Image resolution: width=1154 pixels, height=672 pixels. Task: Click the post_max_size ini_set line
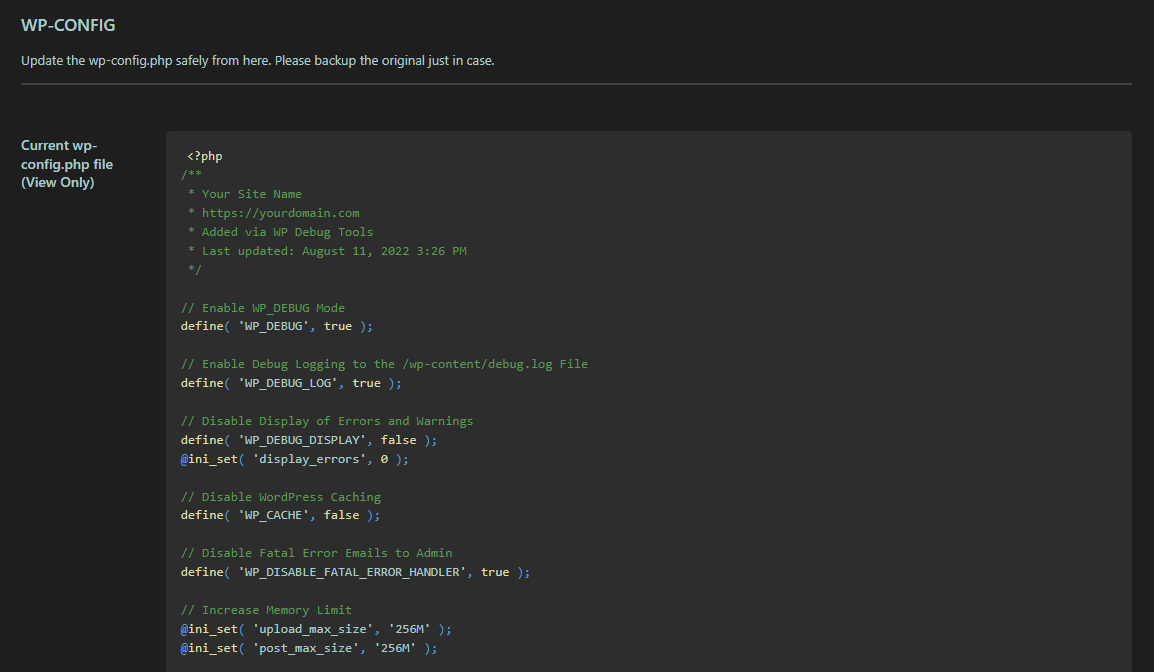pos(309,648)
